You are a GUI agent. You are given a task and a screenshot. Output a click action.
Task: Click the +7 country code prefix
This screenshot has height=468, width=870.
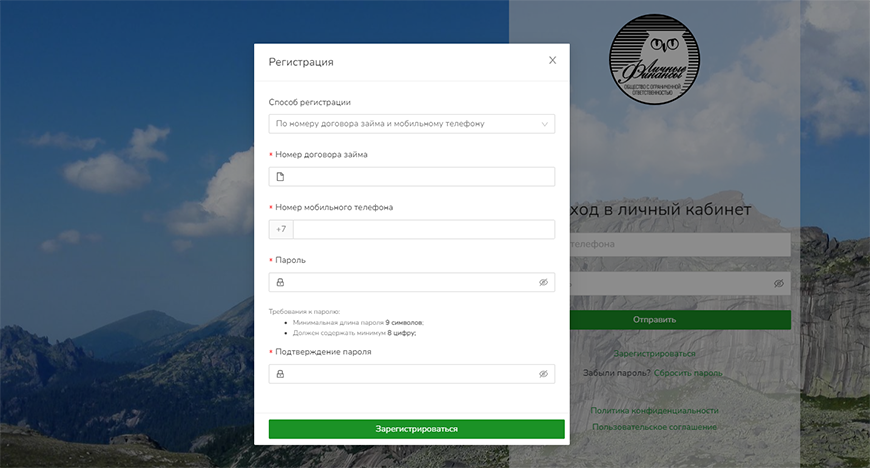281,229
